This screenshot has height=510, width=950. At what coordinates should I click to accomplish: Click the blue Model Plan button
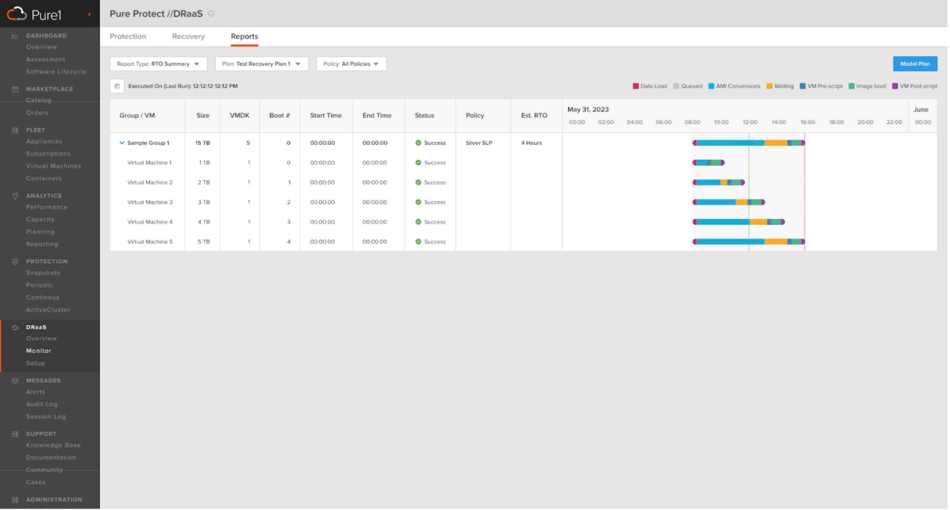pyautogui.click(x=915, y=64)
